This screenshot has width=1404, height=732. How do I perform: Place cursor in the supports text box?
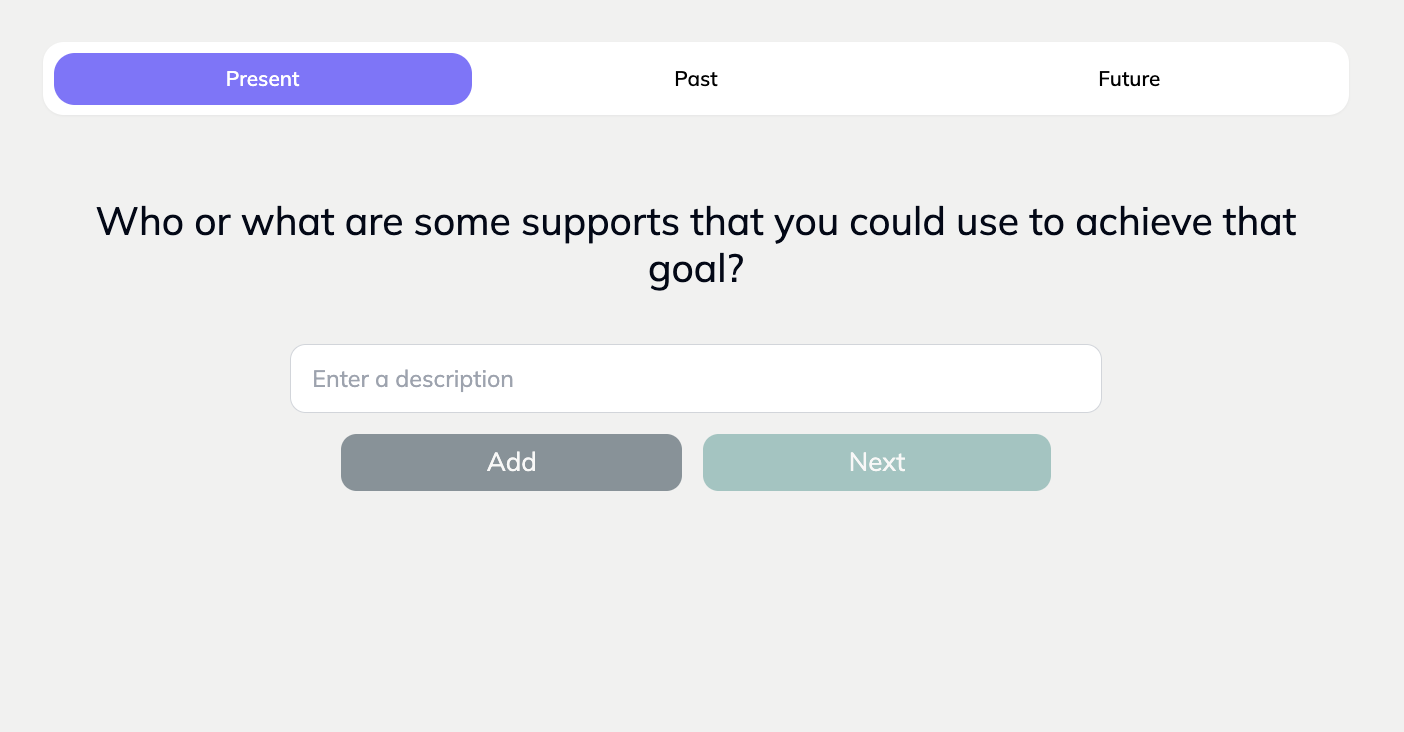coord(696,379)
